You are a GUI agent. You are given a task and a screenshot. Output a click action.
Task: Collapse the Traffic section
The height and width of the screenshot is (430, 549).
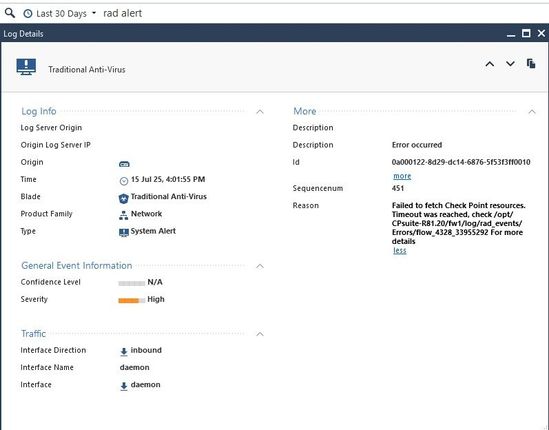(x=260, y=334)
